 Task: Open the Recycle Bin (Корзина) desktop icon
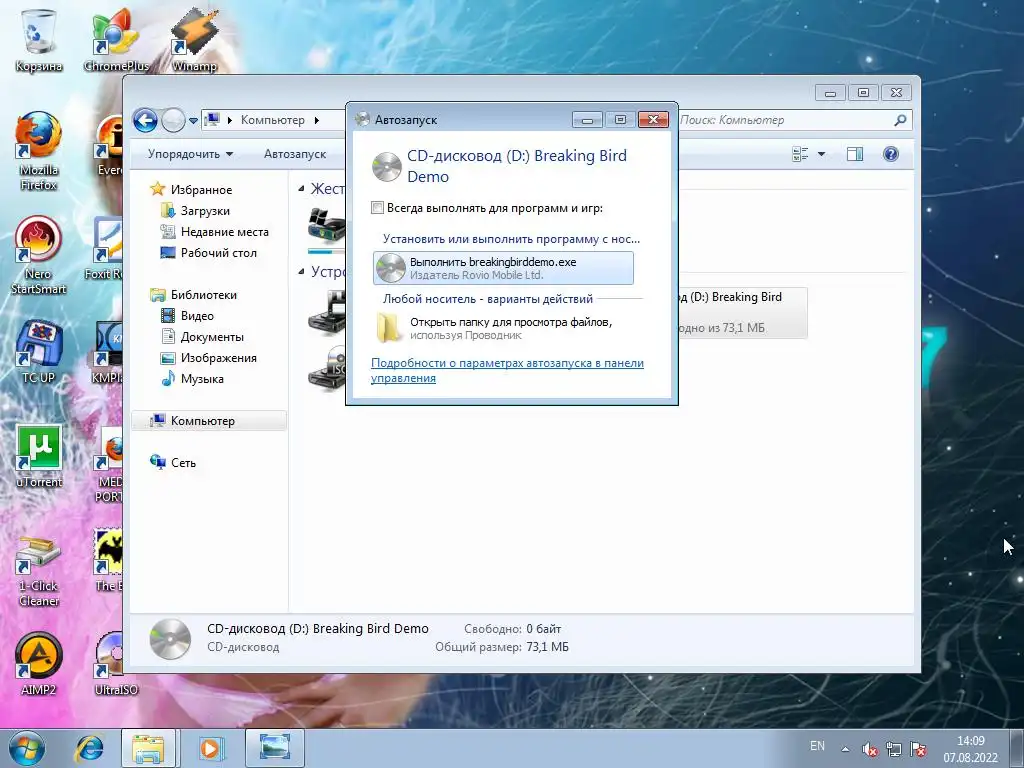point(38,38)
